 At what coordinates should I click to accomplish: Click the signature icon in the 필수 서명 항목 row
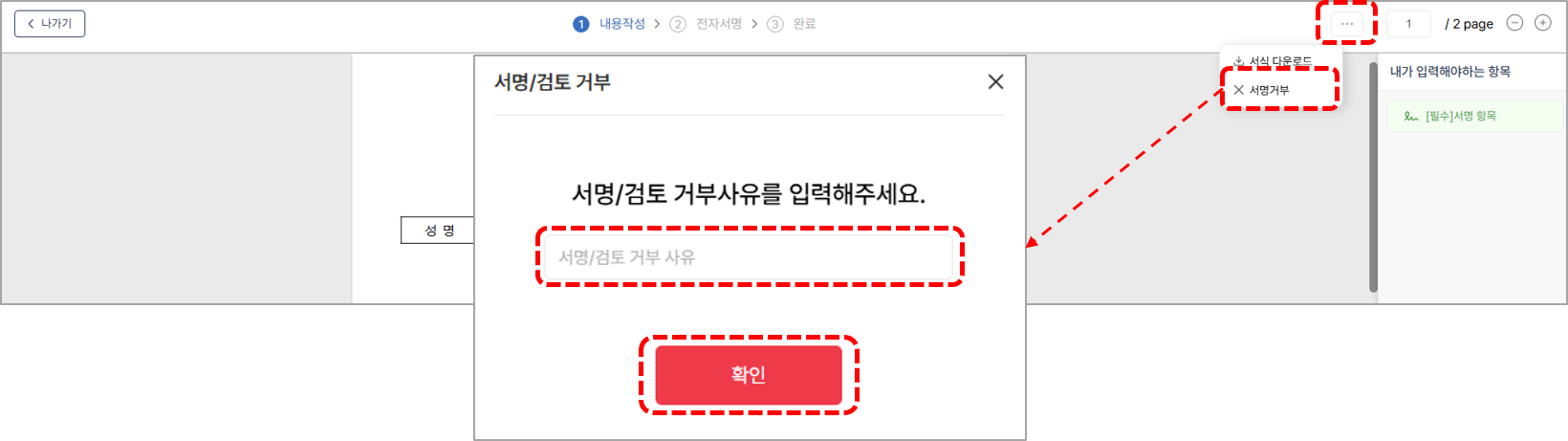point(1410,117)
